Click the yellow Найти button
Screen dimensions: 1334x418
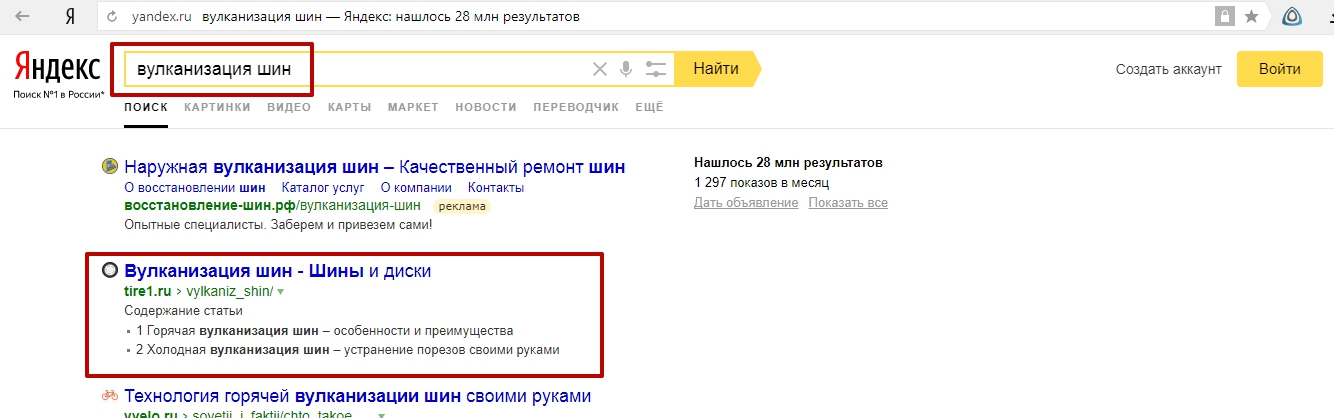(x=717, y=69)
